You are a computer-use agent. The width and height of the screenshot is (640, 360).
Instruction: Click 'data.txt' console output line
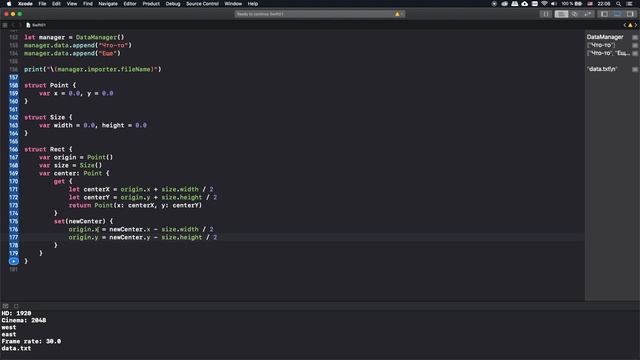[x=16, y=349]
